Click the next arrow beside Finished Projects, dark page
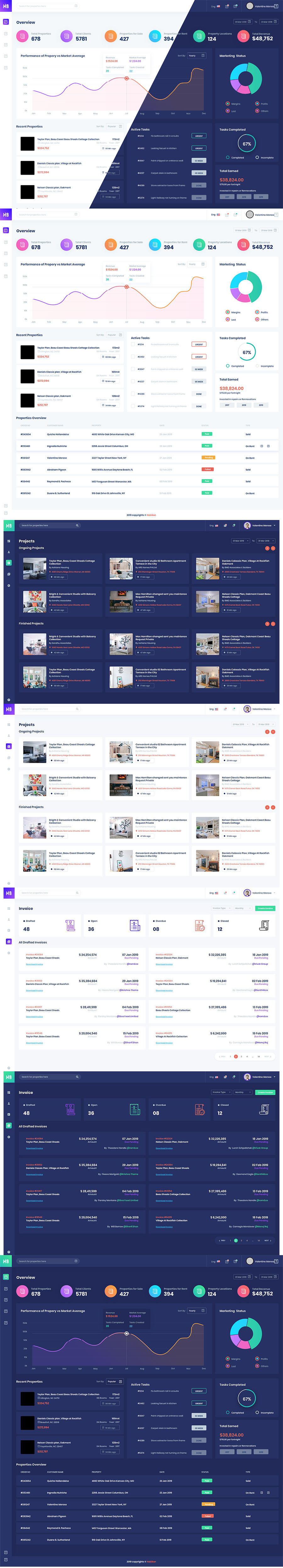 [273, 624]
